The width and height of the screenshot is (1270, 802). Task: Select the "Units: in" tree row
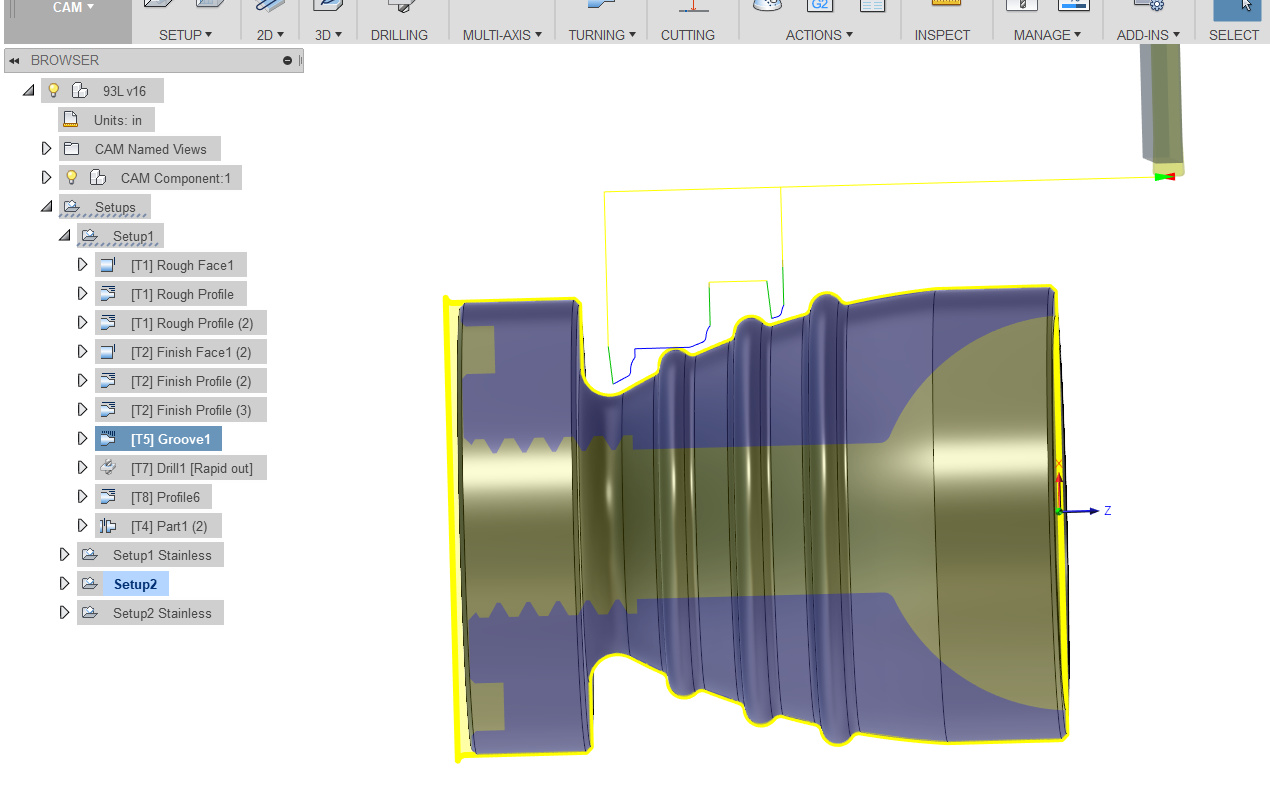106,120
